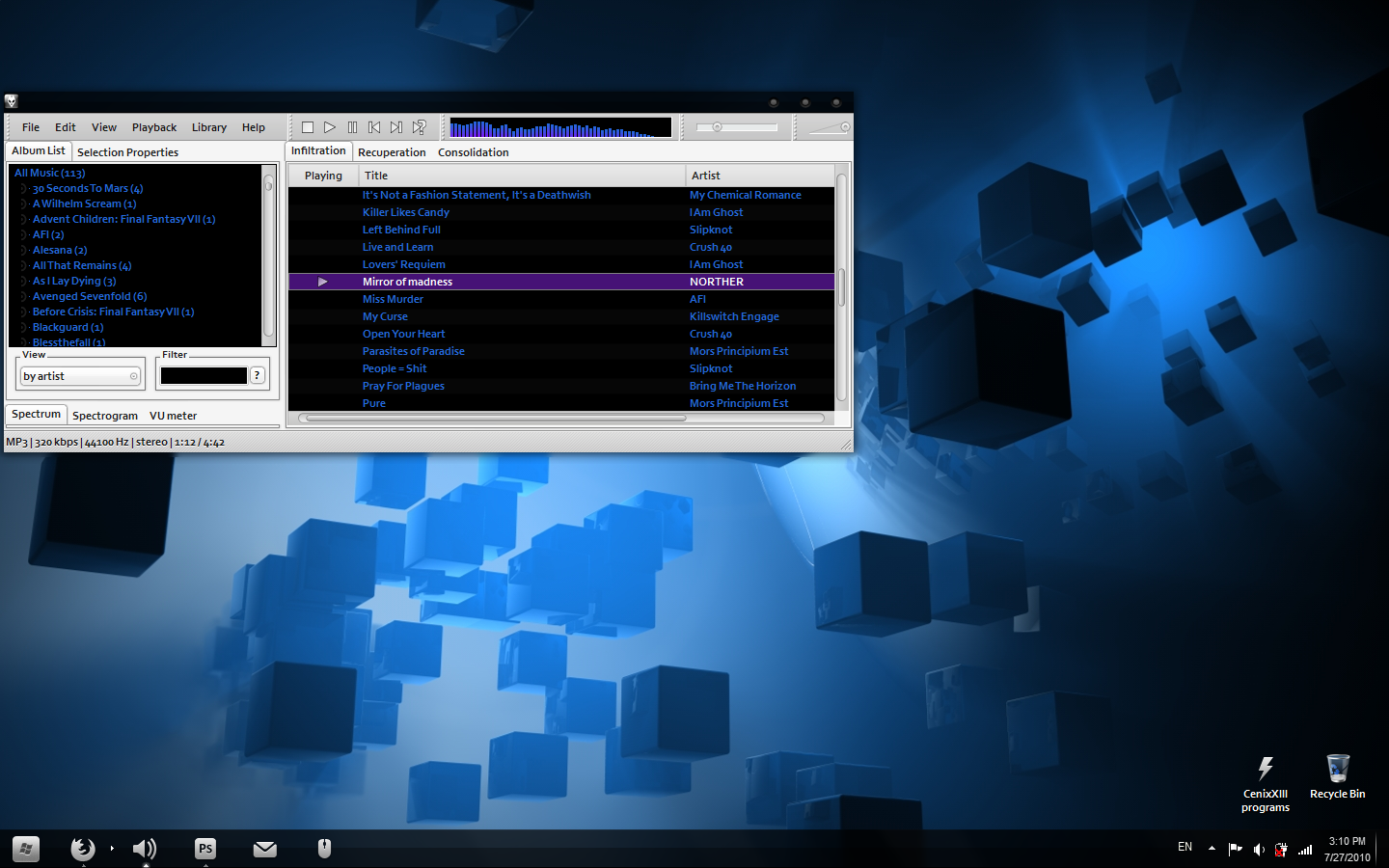Open the mail envelope taskbar icon
This screenshot has width=1389, height=868.
265,849
